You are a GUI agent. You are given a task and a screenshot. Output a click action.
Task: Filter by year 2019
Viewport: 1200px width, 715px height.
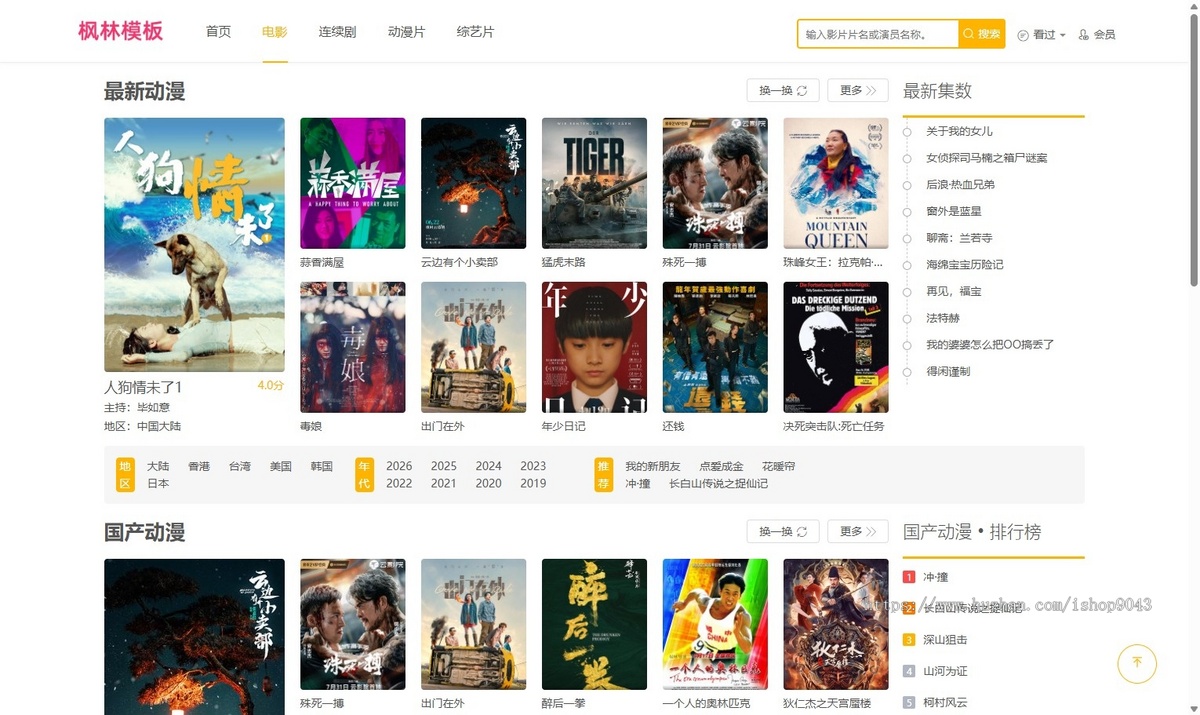tap(533, 483)
